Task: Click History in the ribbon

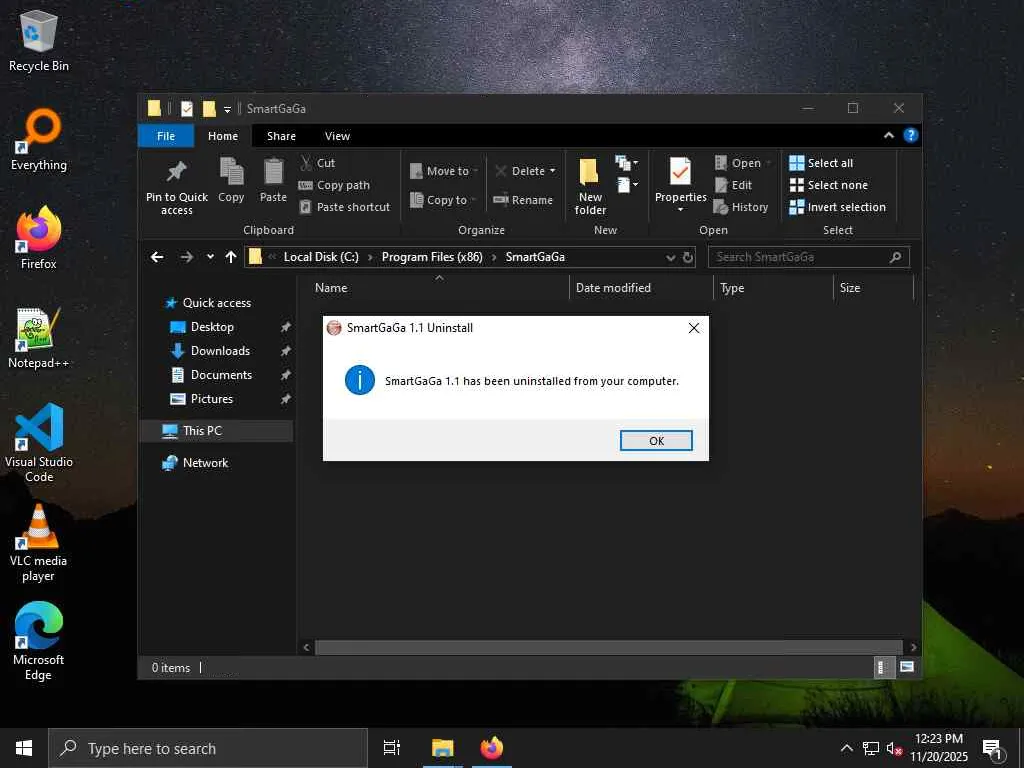Action: 741,207
